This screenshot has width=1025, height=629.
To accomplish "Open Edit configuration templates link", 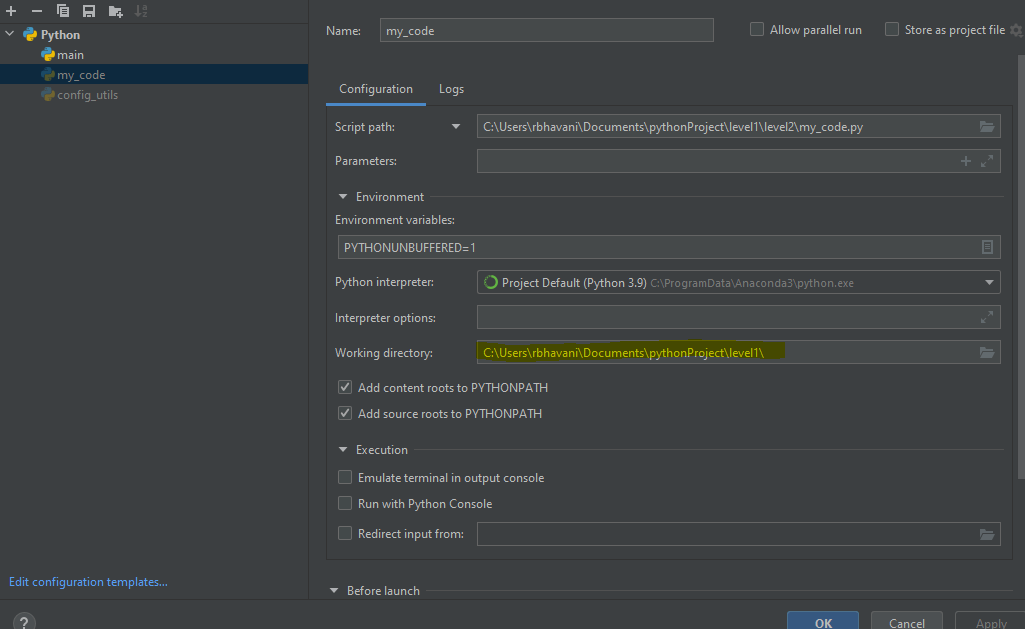I will 88,582.
